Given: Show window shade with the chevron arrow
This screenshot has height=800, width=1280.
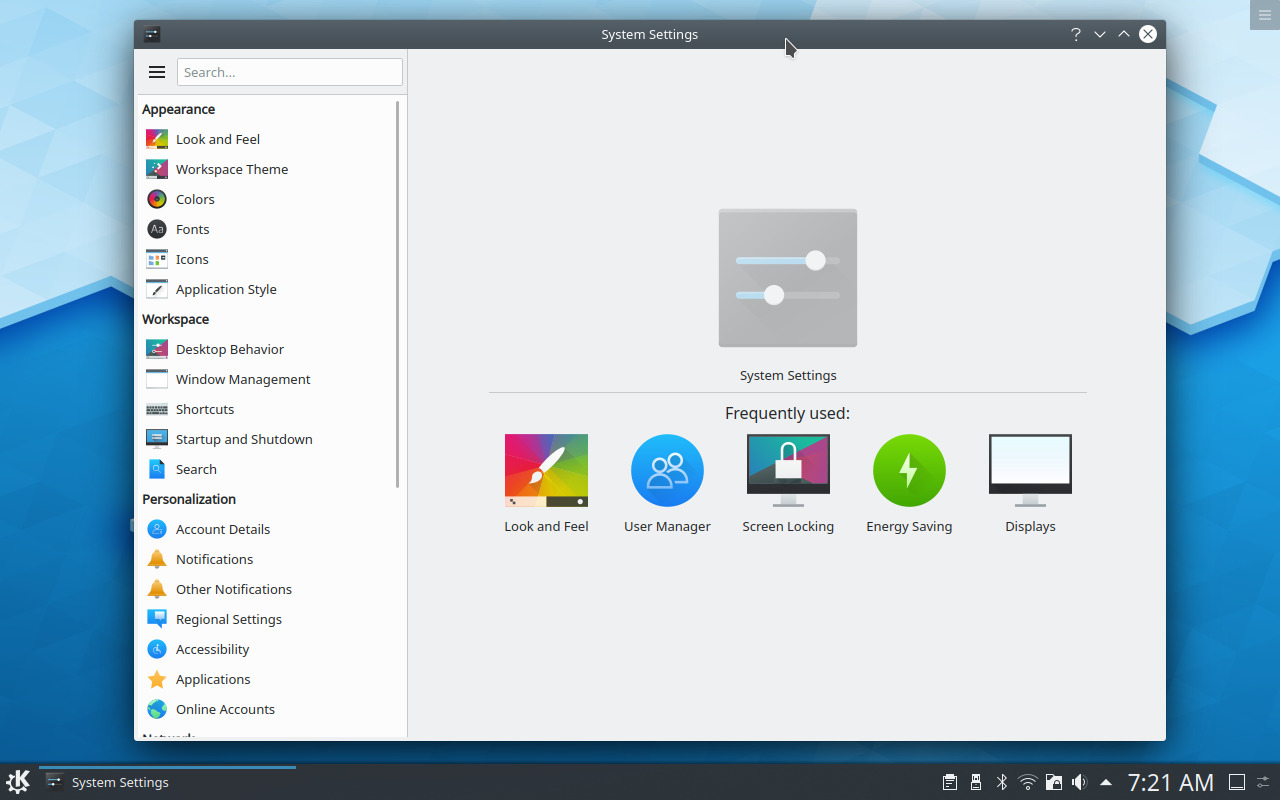Looking at the screenshot, I should click(x=1123, y=33).
